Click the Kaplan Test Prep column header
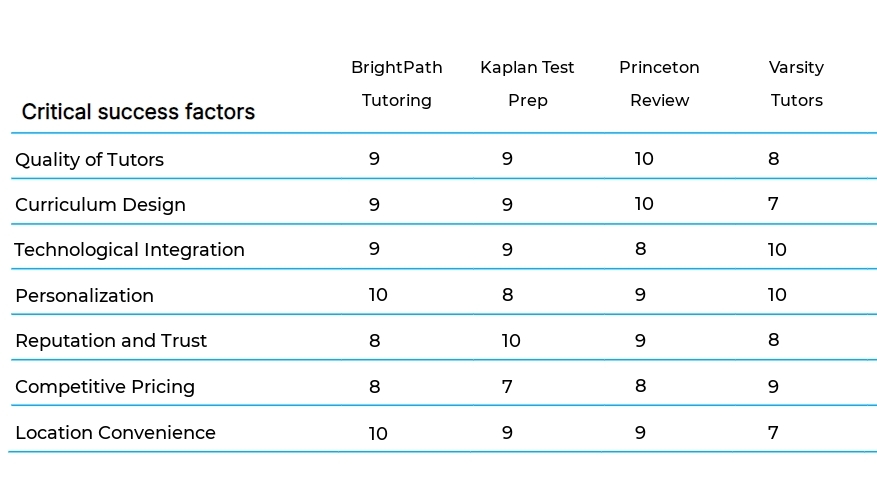877x479 pixels. [527, 84]
